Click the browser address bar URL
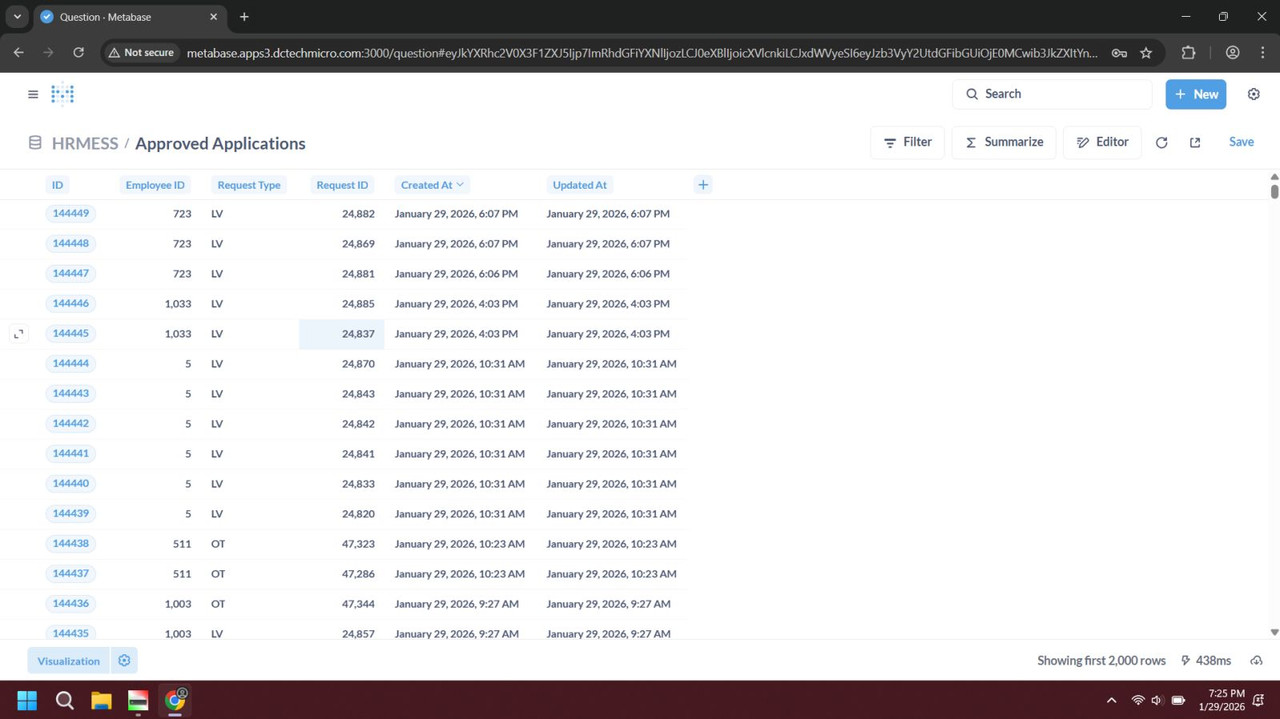Screen dimensions: 1280x719 tap(642, 52)
